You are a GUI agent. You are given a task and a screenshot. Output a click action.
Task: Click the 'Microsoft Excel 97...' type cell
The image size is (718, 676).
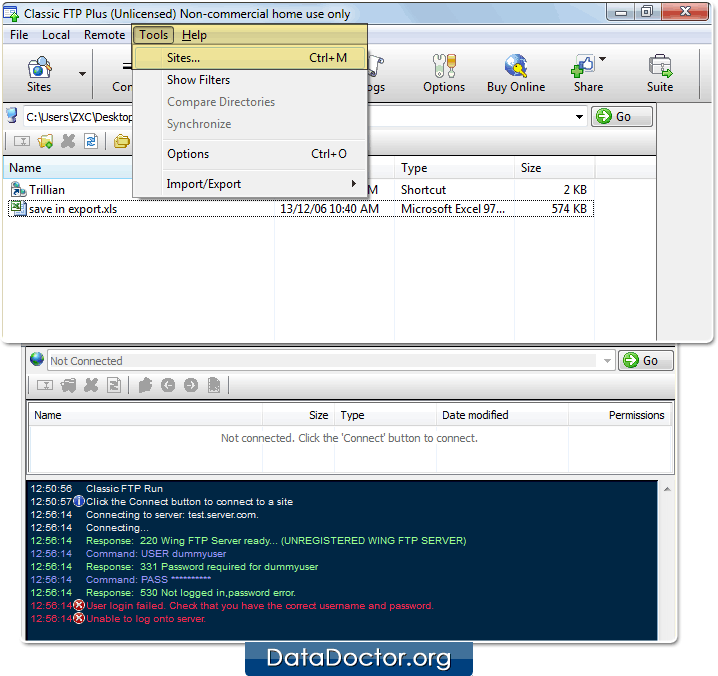click(x=453, y=209)
